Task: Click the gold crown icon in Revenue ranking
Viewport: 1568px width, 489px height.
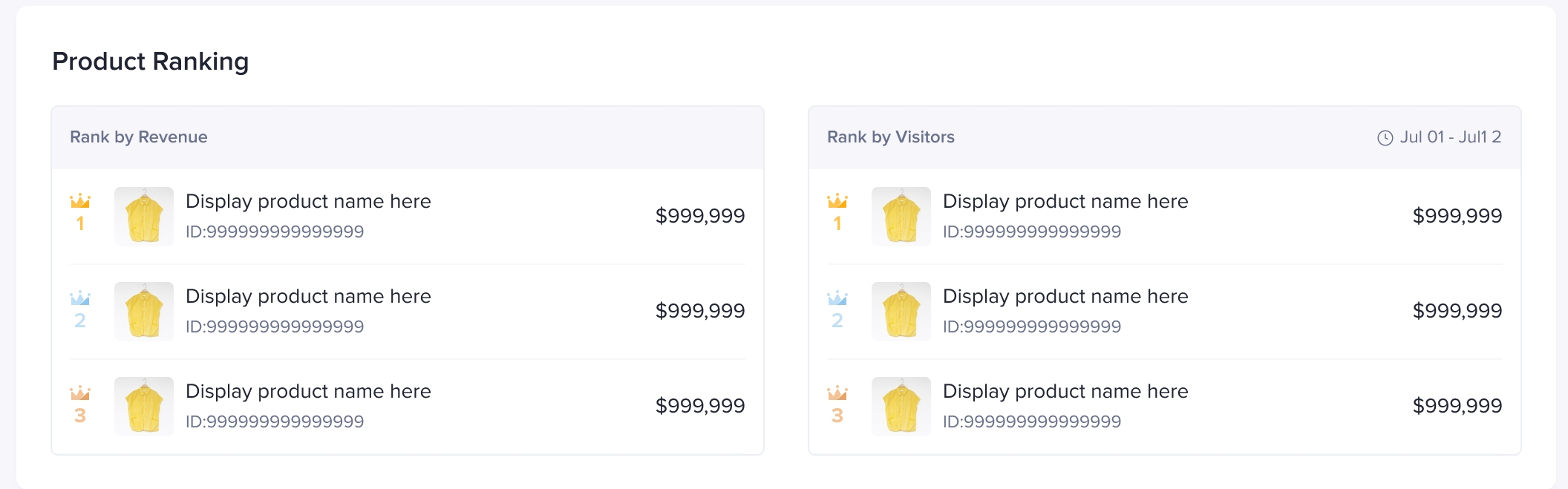Action: (x=80, y=201)
